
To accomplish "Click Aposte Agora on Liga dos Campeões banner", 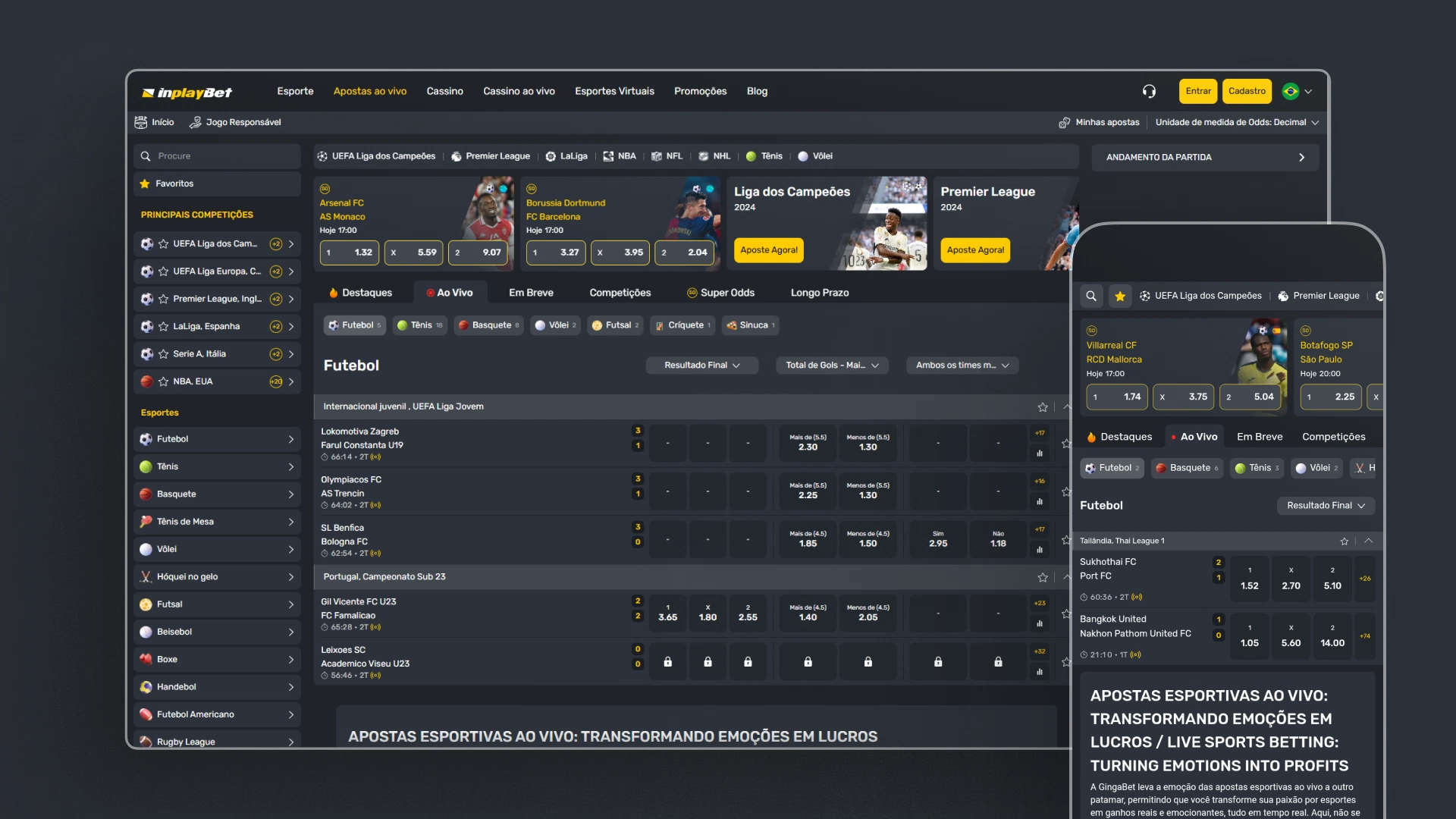I will 769,250.
